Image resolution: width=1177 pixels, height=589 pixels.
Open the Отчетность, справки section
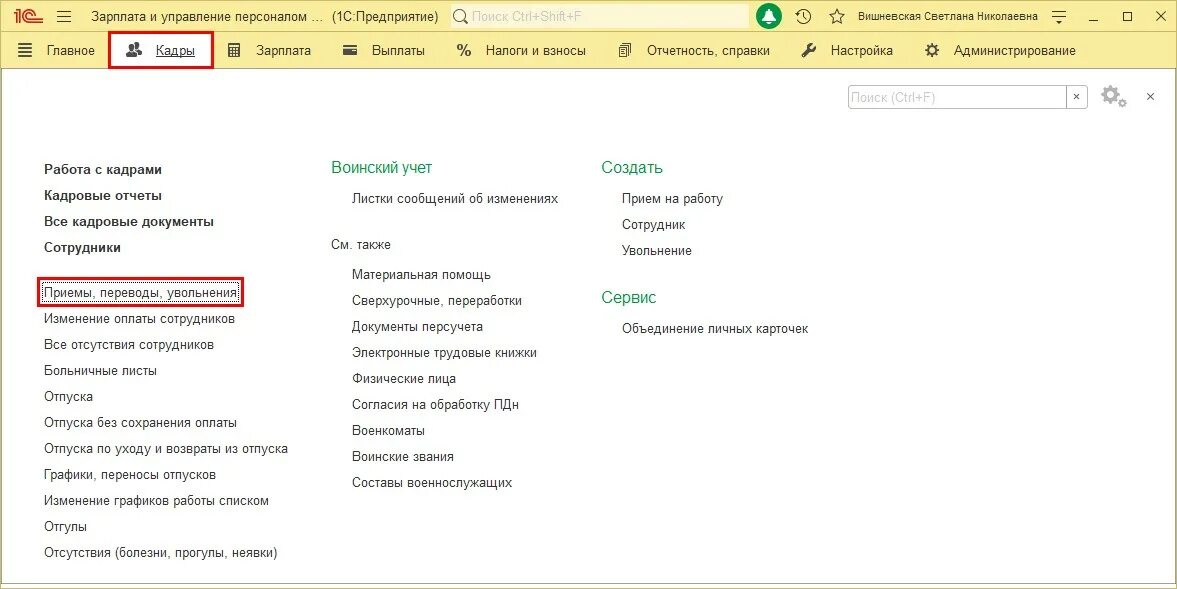[708, 50]
